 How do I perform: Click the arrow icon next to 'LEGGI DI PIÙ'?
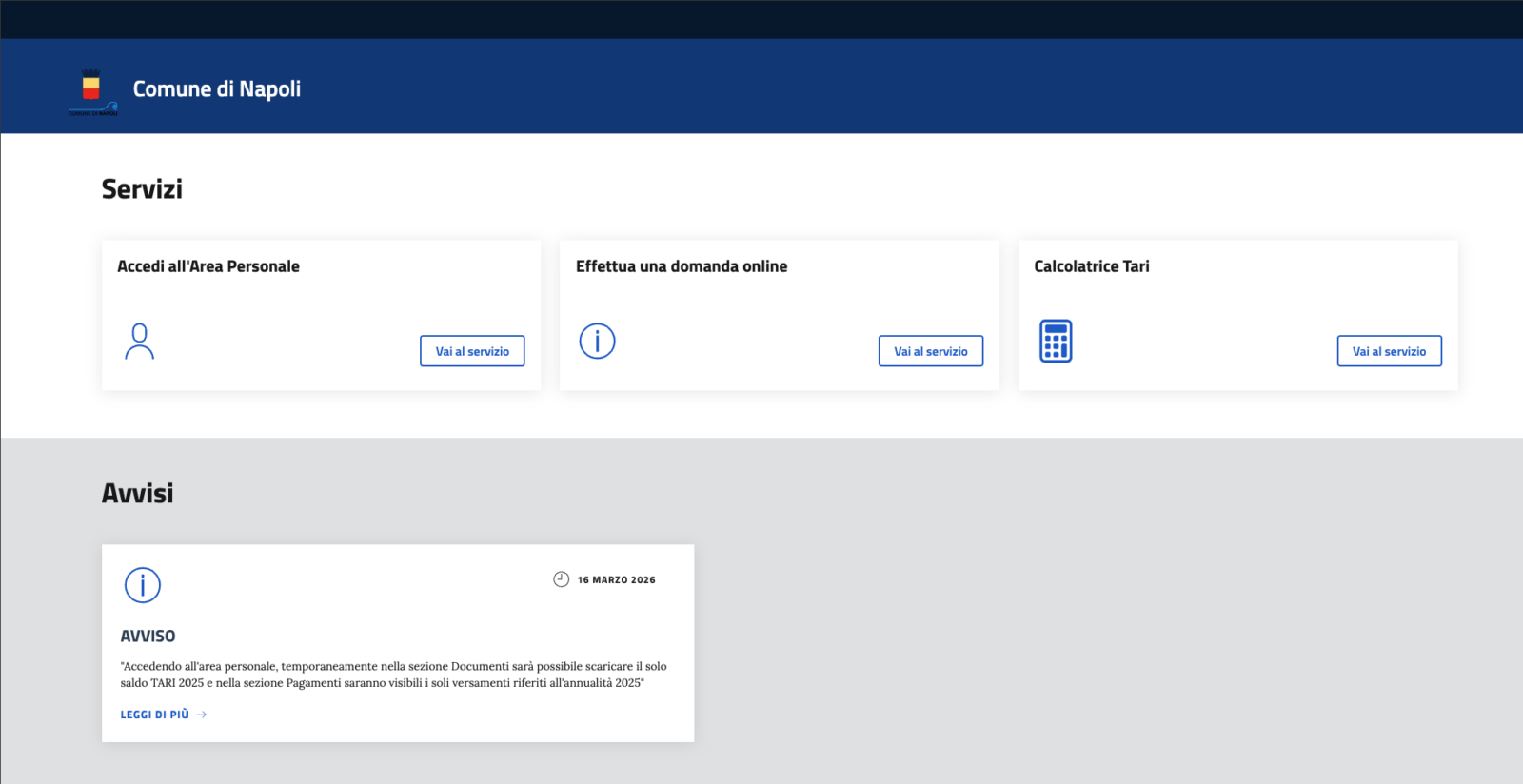pyautogui.click(x=202, y=715)
